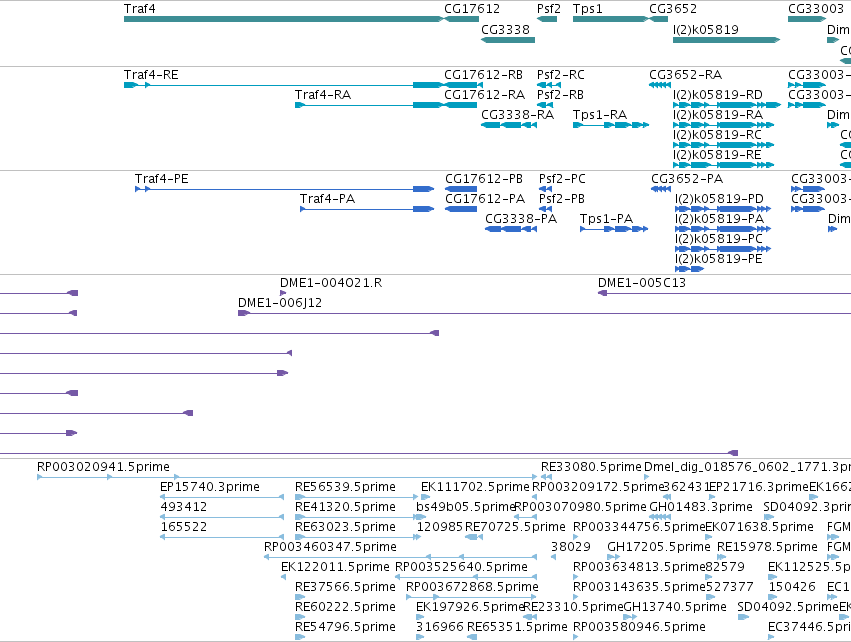The height and width of the screenshot is (642, 851).
Task: Click the teal l(2)k05819 gene bar
Action: 726,40
